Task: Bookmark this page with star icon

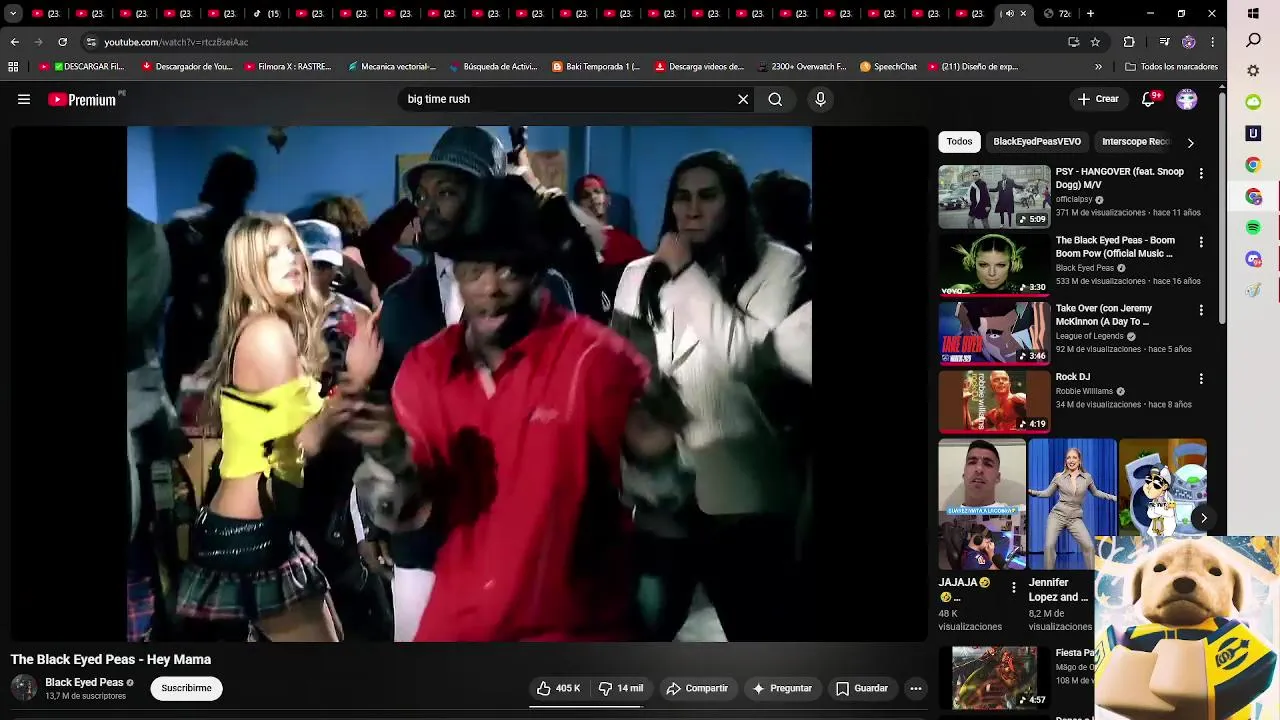Action: pyautogui.click(x=1095, y=42)
